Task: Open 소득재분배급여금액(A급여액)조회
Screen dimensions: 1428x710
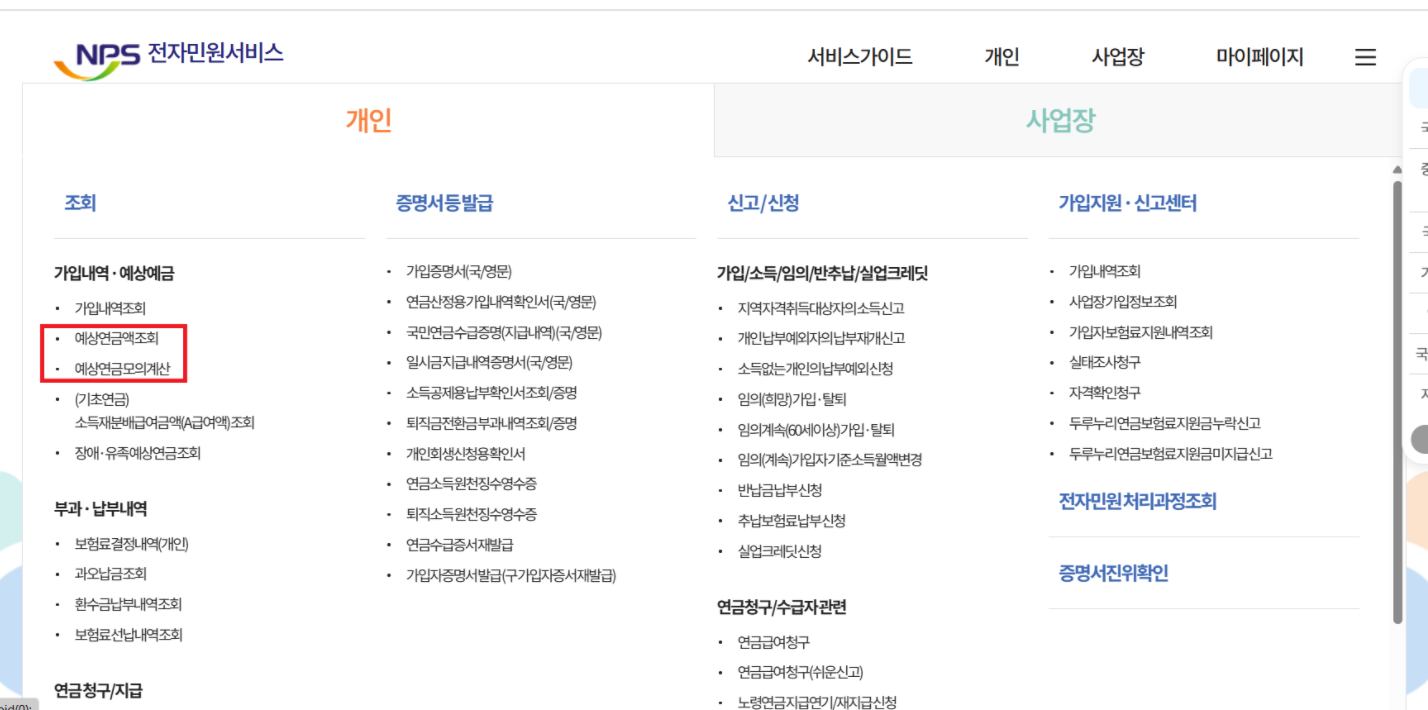Action: click(x=165, y=422)
